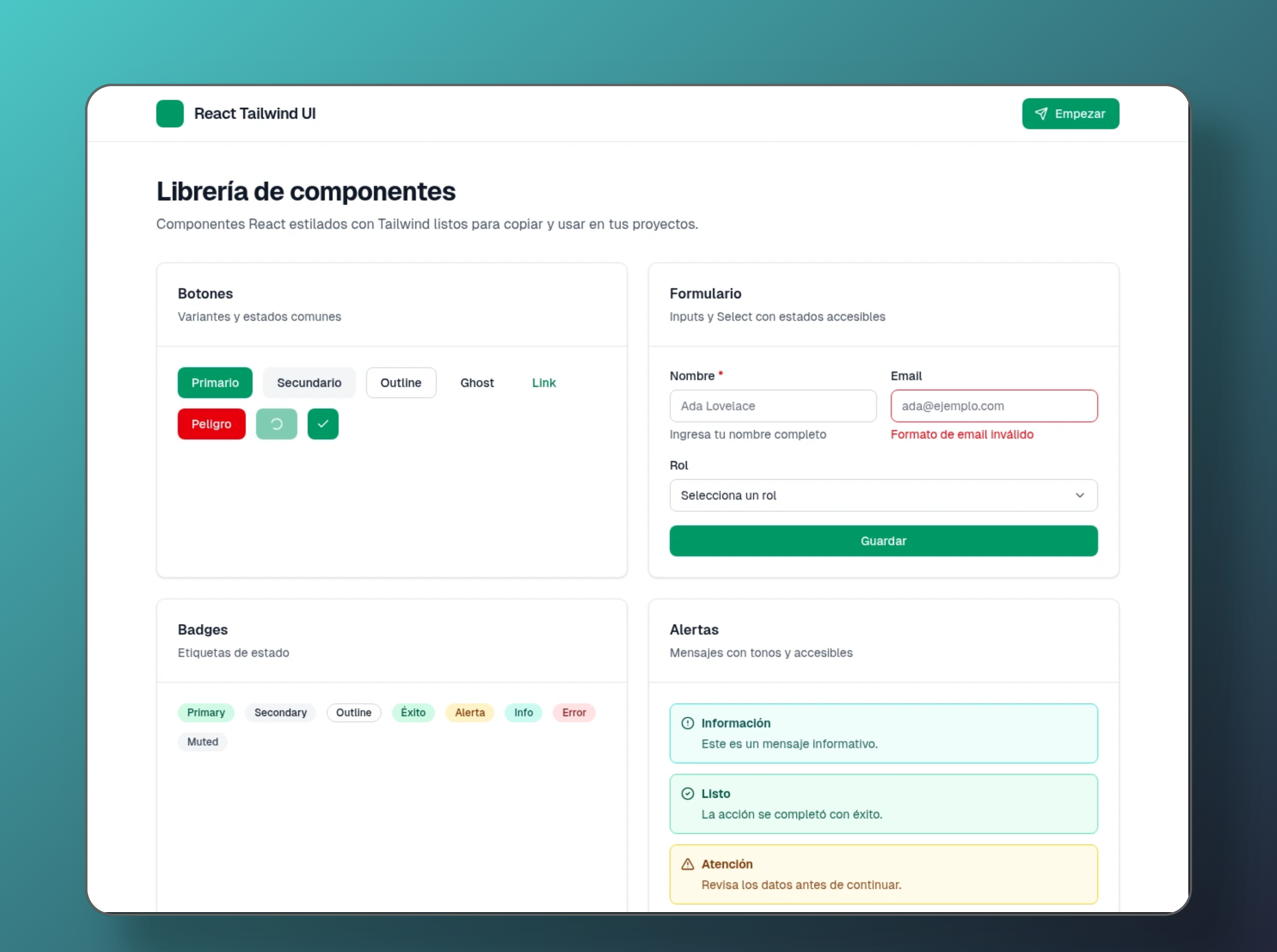The height and width of the screenshot is (952, 1277).
Task: Click the Listo alert check-circle icon
Action: click(x=687, y=793)
